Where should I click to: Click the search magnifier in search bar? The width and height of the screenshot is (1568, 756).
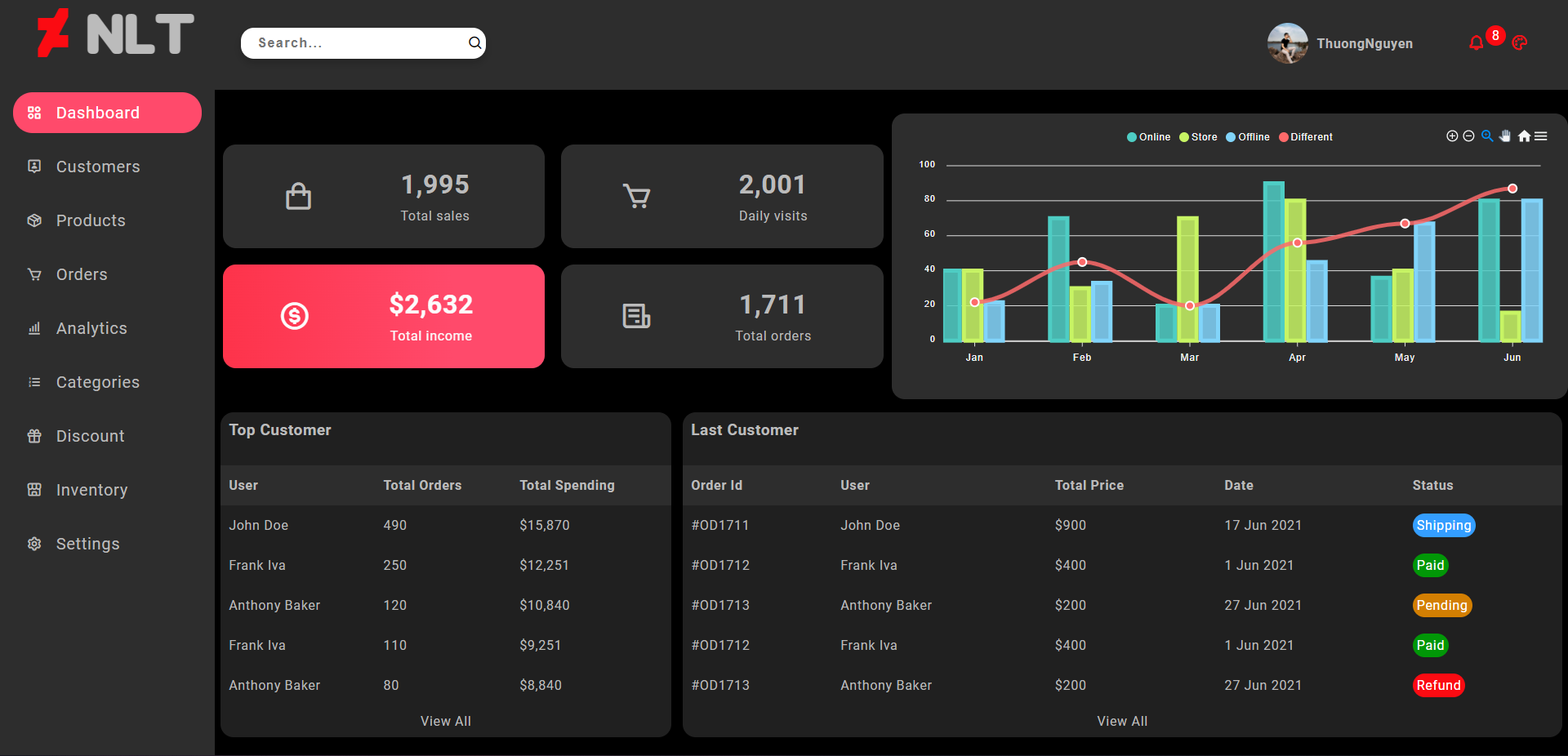pyautogui.click(x=474, y=42)
